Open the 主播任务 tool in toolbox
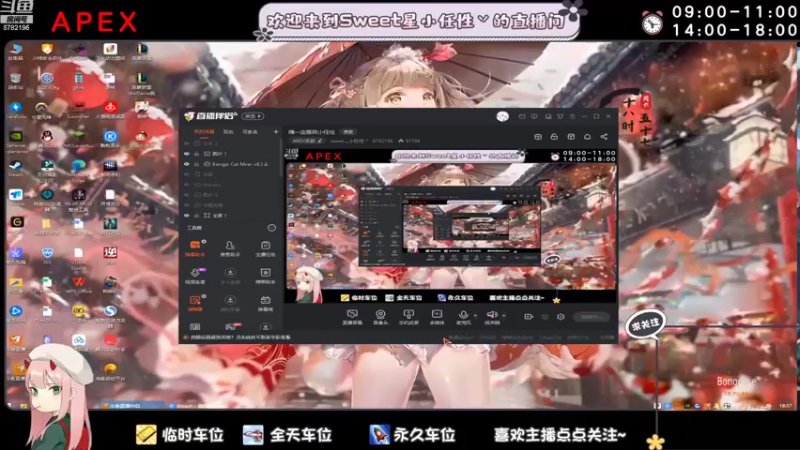 pyautogui.click(x=265, y=248)
